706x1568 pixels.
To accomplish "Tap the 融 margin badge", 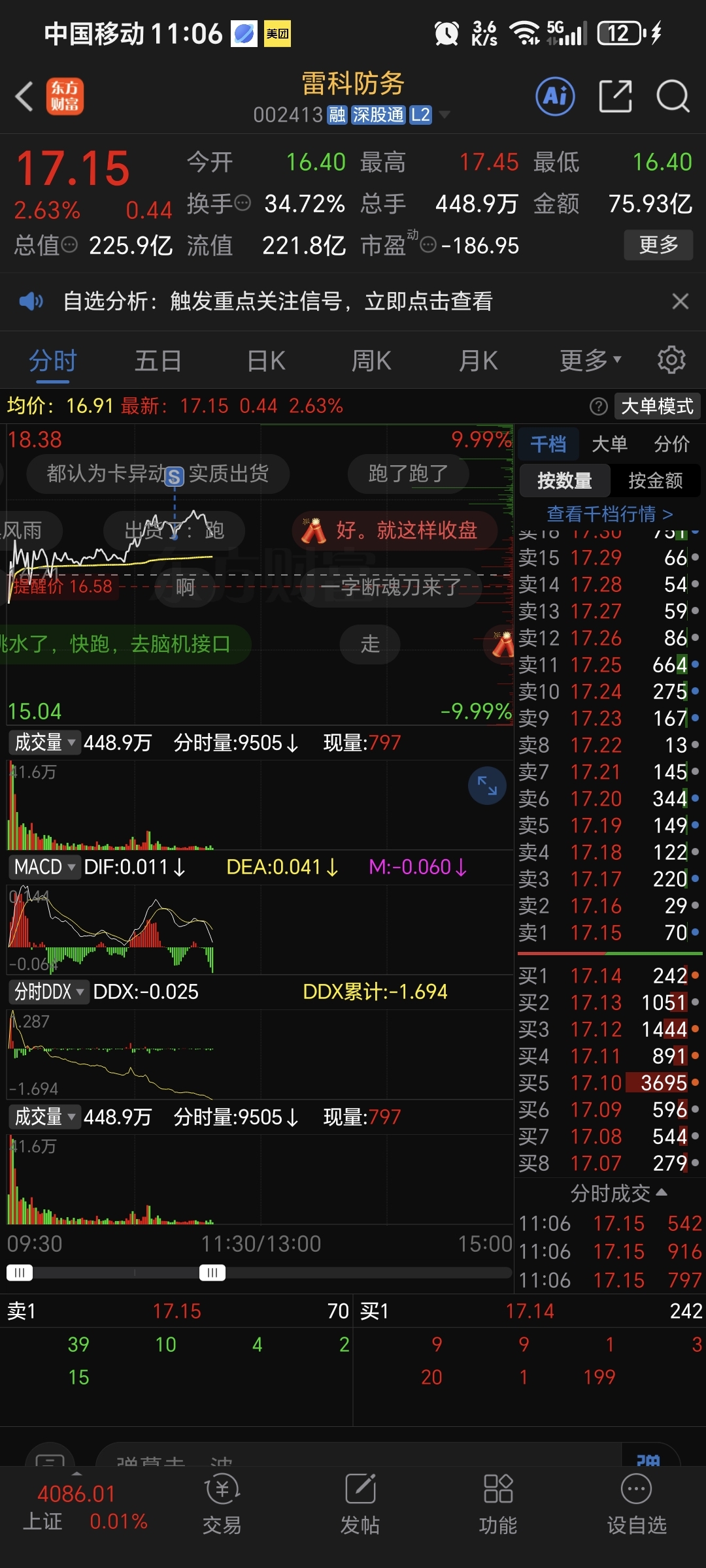I will click(x=337, y=115).
